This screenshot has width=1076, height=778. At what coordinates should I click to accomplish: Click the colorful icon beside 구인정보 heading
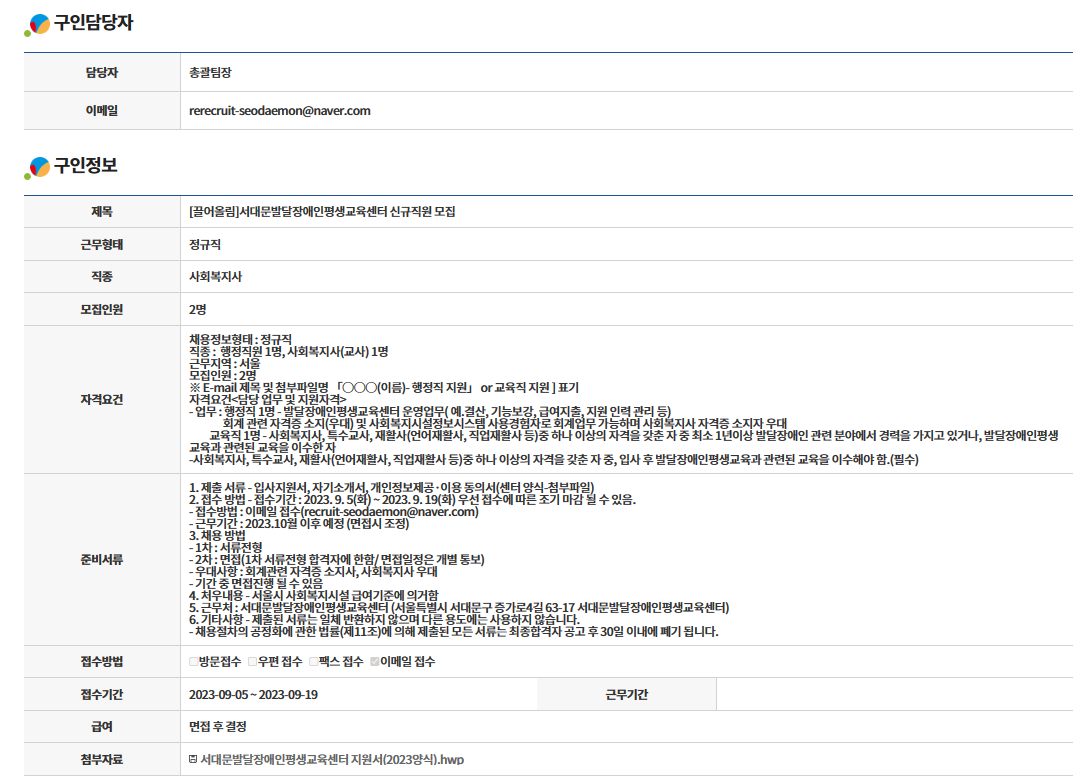[x=38, y=167]
